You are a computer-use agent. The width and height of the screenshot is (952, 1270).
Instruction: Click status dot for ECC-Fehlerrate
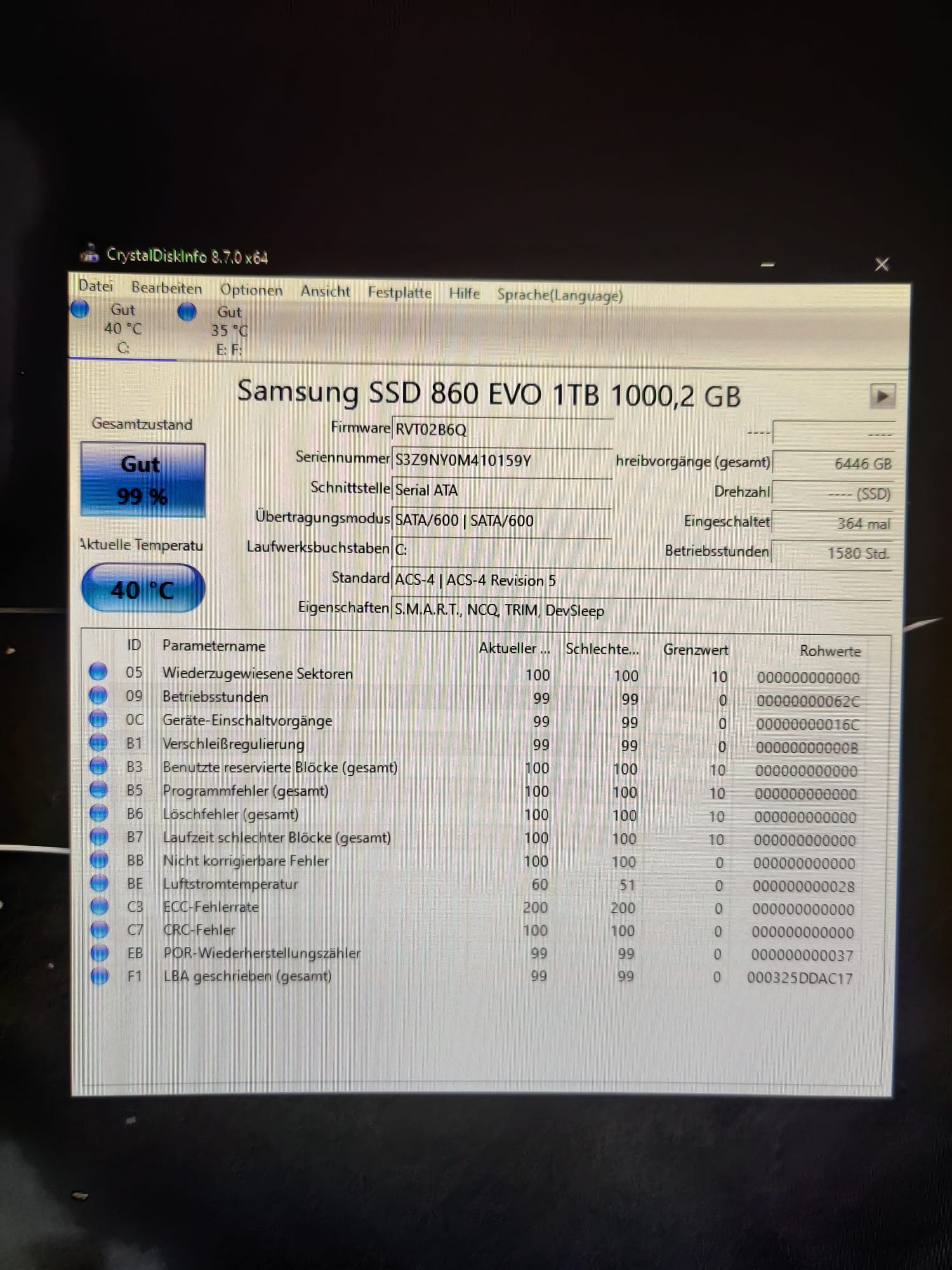[x=99, y=906]
